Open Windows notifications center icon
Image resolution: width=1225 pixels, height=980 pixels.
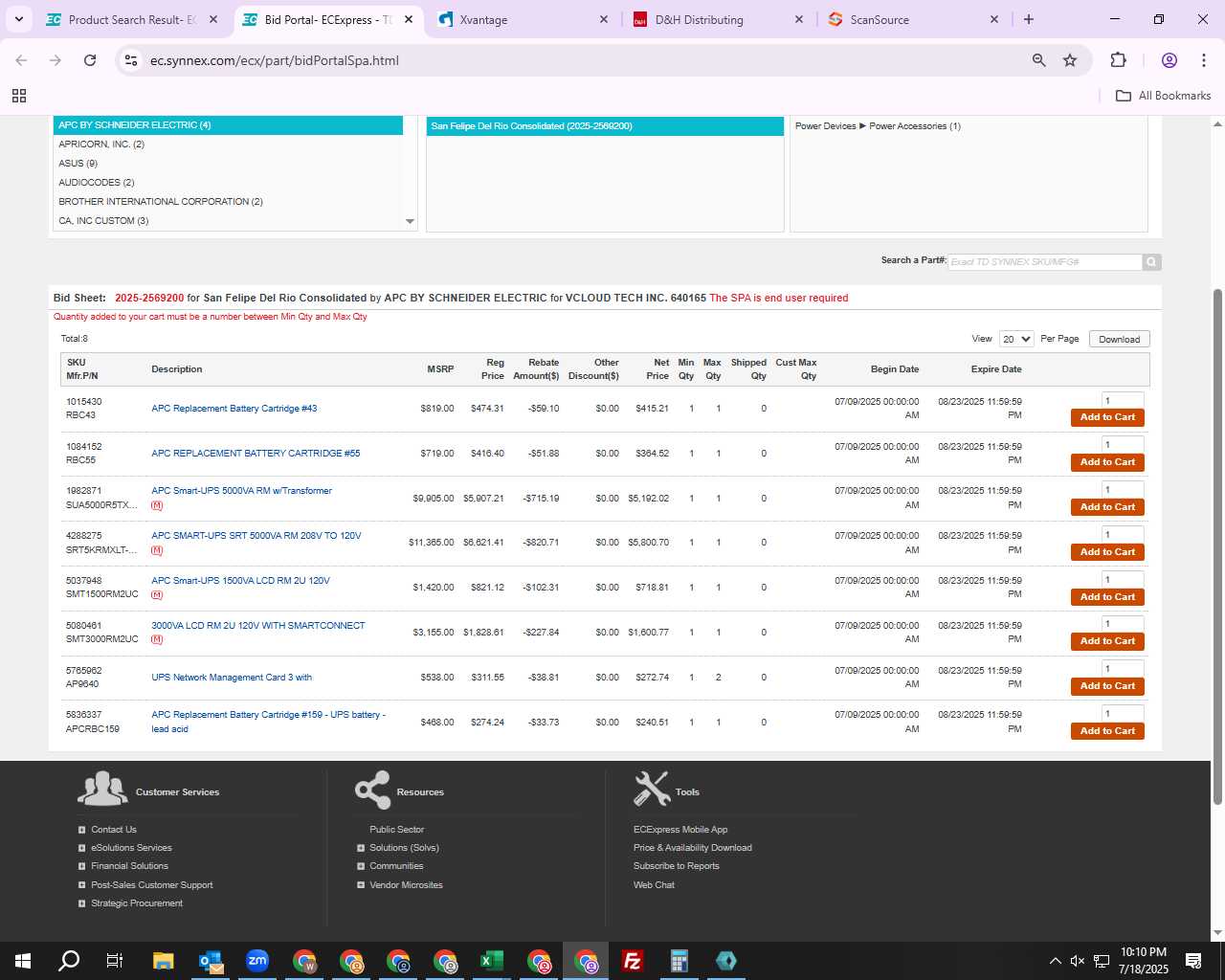[x=1193, y=961]
